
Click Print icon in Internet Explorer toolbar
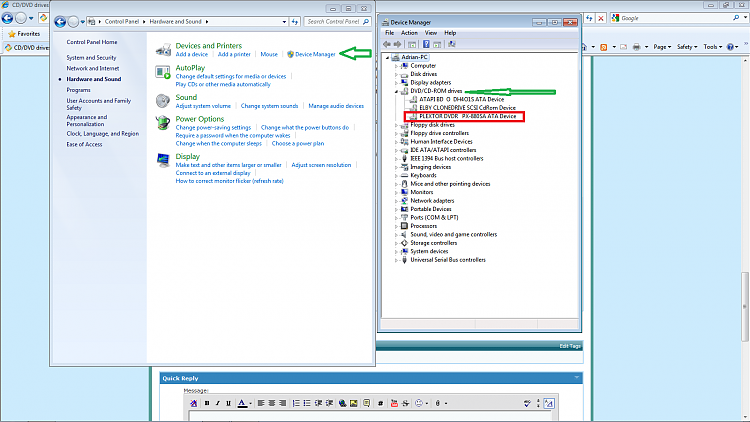click(636, 47)
